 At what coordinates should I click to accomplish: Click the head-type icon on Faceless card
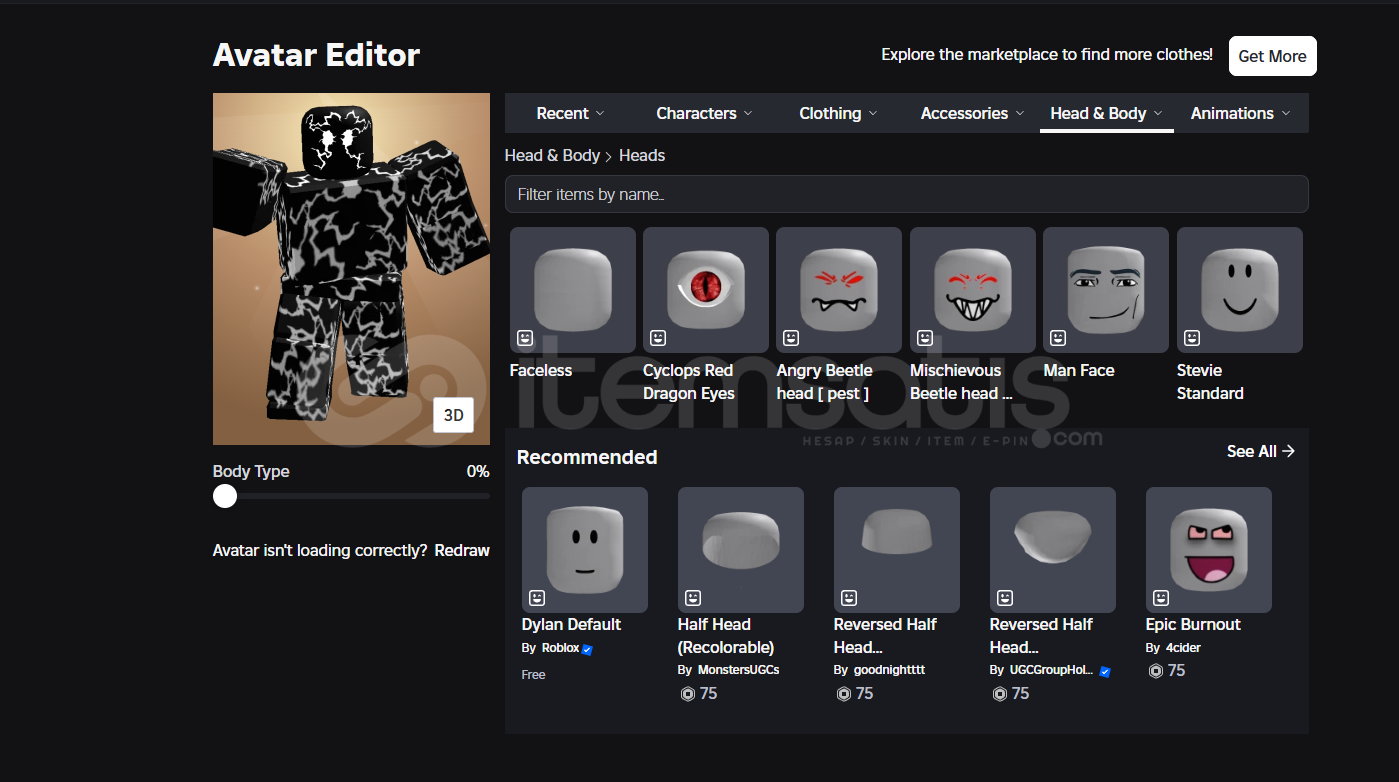[525, 338]
